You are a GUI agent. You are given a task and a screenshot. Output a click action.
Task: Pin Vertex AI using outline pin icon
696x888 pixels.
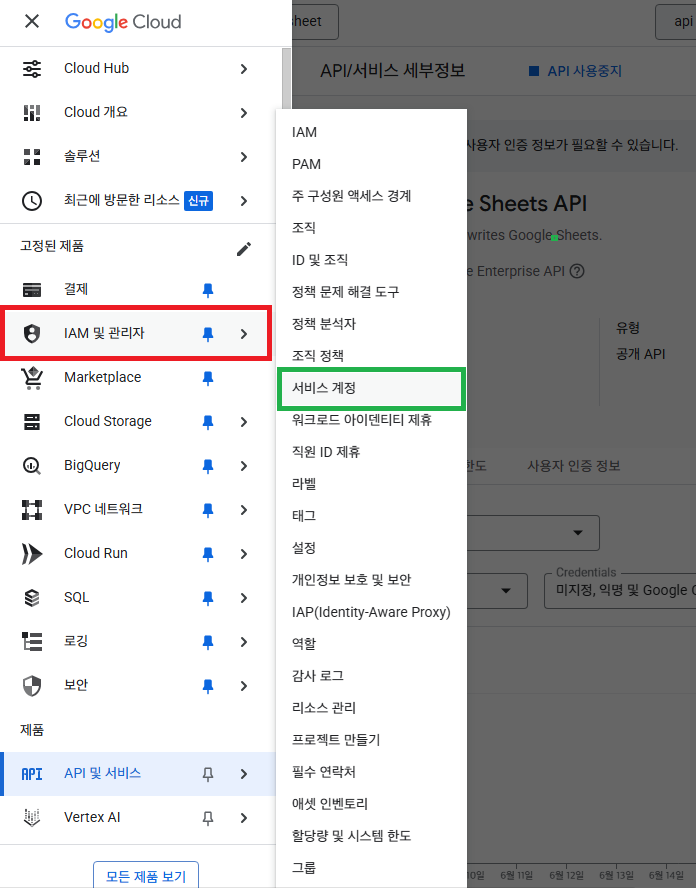[x=208, y=818]
